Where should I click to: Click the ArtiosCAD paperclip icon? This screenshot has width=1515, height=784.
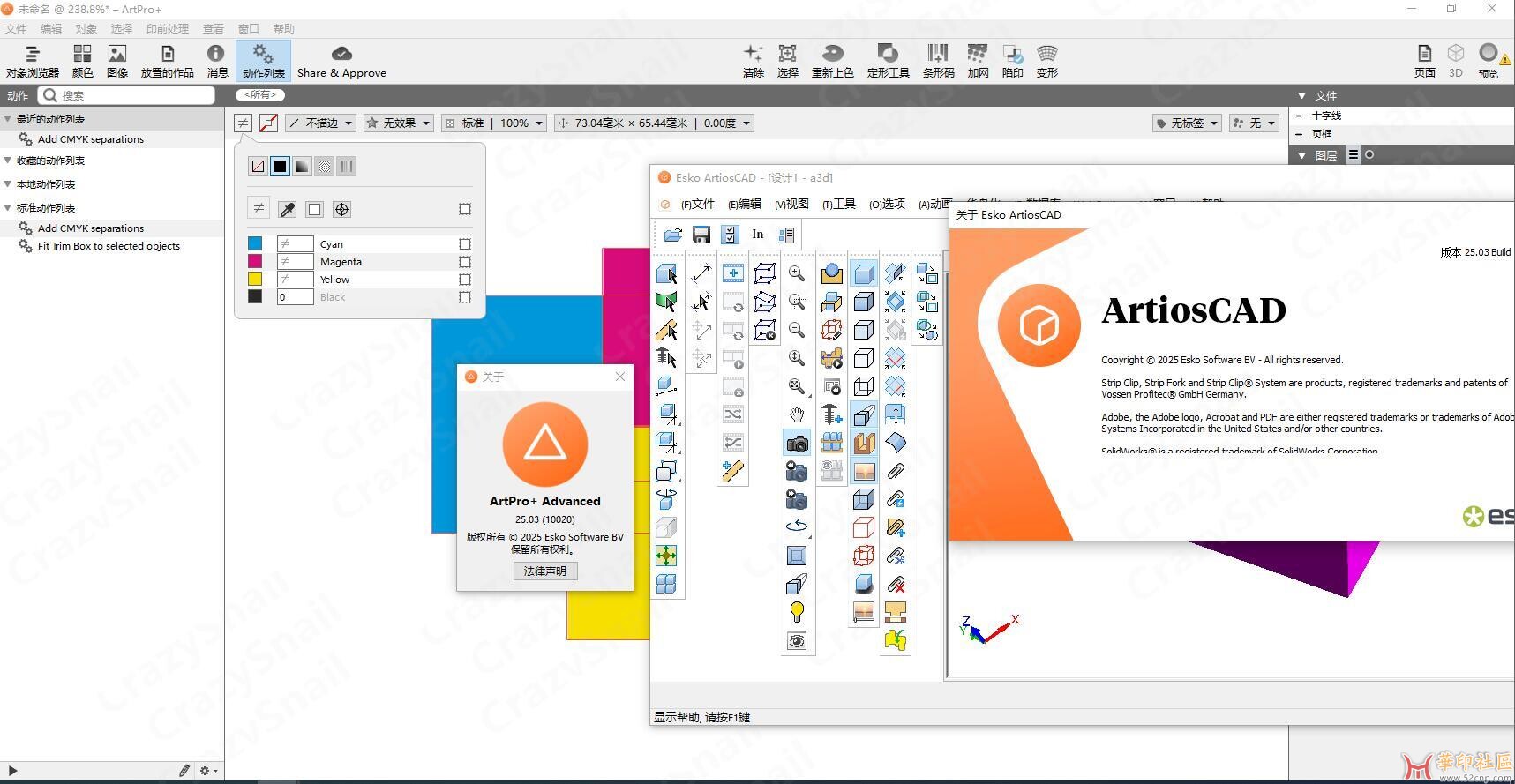(x=896, y=472)
